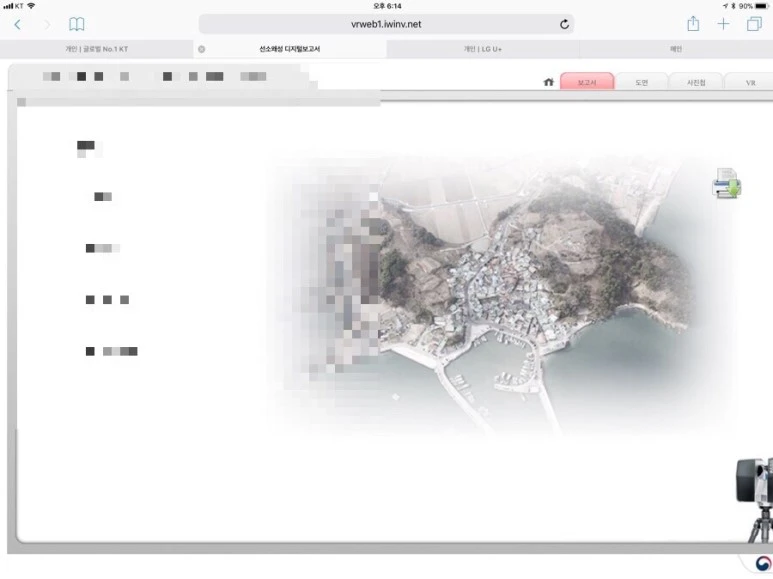Click the printer download icon
Image resolution: width=773 pixels, height=579 pixels.
click(727, 183)
